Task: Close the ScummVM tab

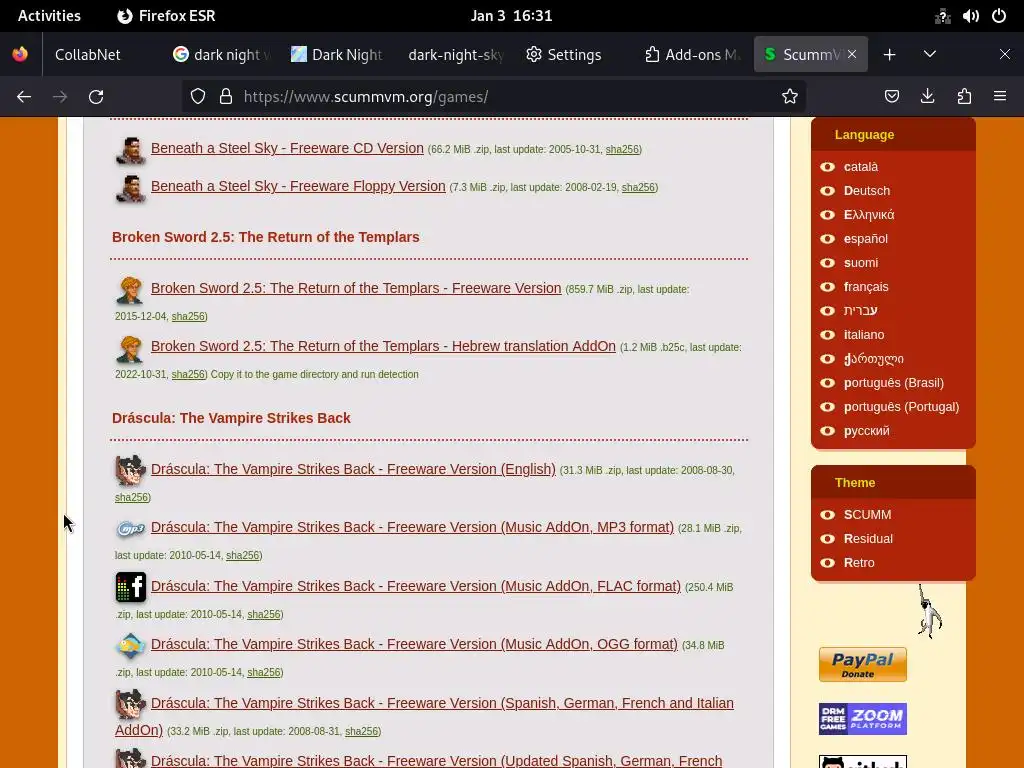Action: point(852,55)
